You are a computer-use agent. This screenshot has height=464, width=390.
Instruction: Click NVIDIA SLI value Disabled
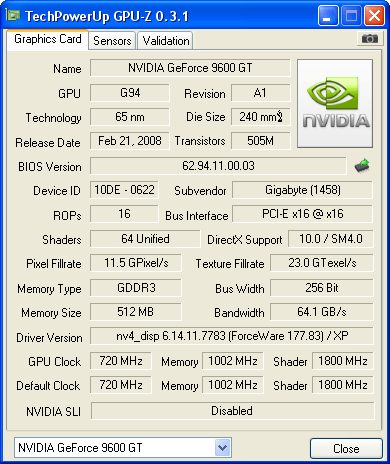(x=232, y=411)
